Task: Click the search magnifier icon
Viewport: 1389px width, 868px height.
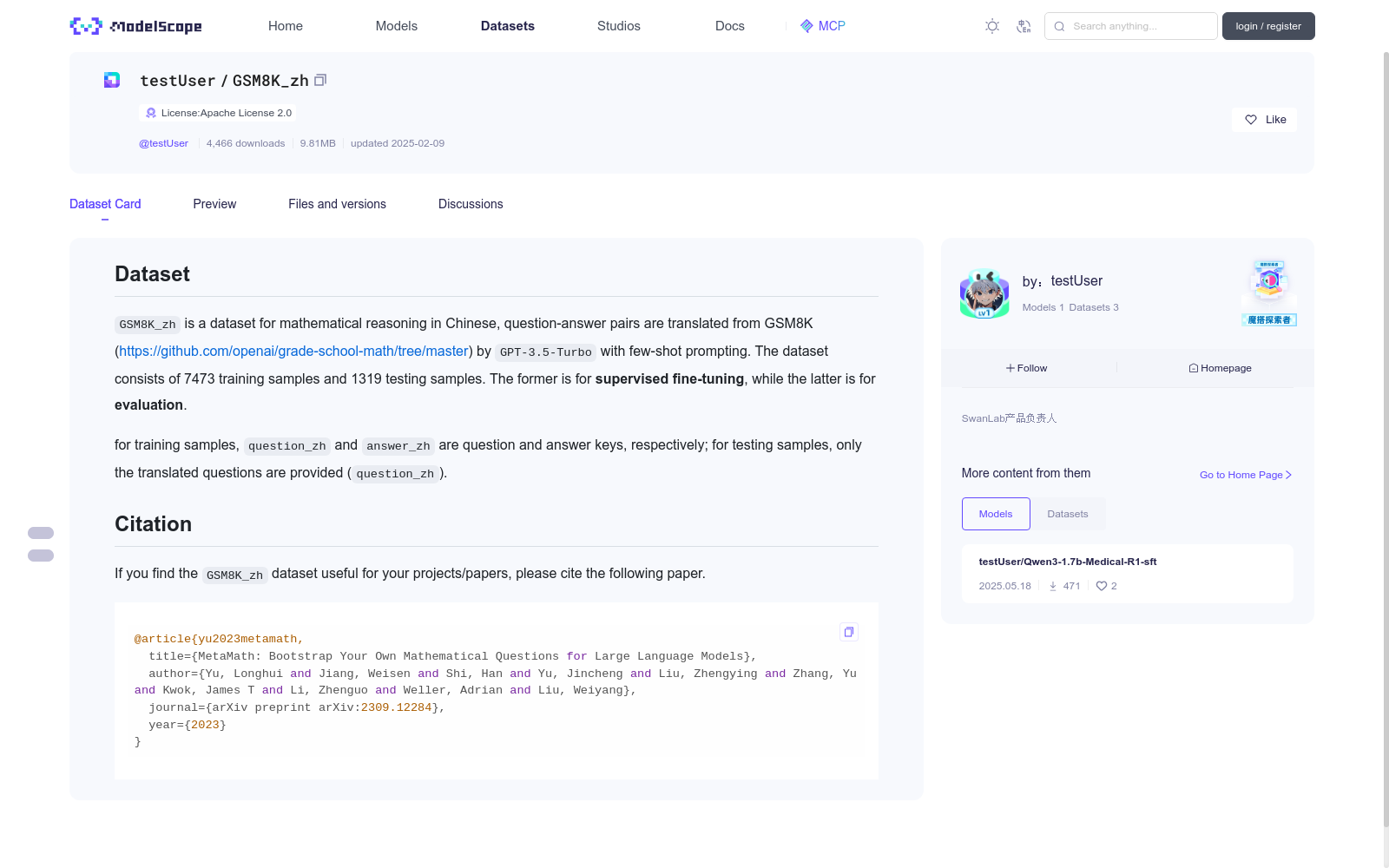Action: point(1059,26)
